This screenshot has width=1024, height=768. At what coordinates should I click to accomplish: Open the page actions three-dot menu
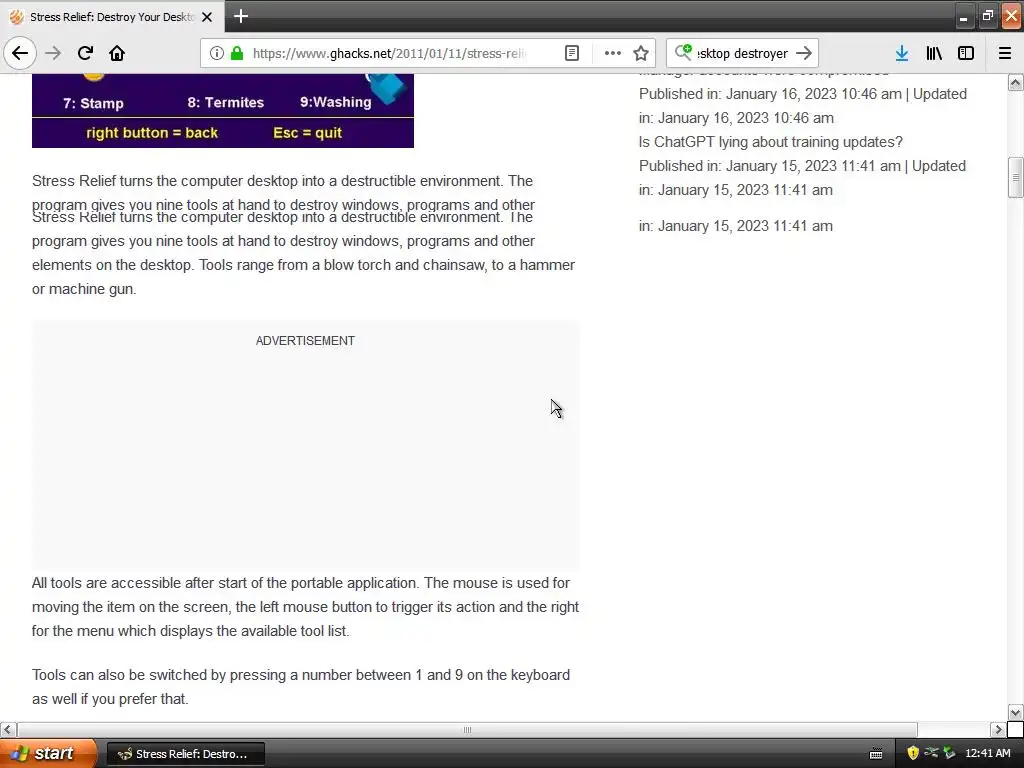(613, 53)
